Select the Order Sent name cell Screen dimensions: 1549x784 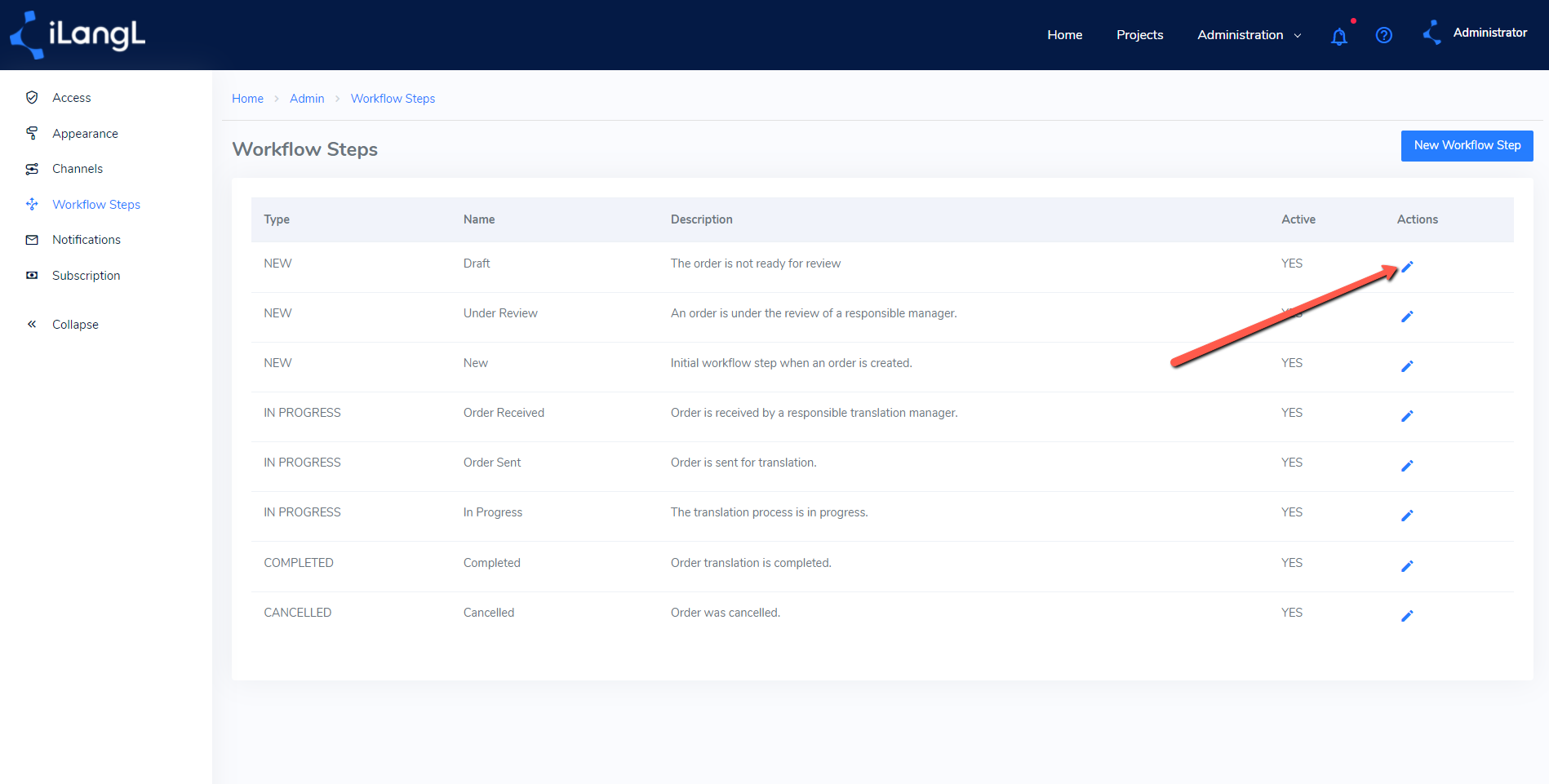pyautogui.click(x=492, y=463)
